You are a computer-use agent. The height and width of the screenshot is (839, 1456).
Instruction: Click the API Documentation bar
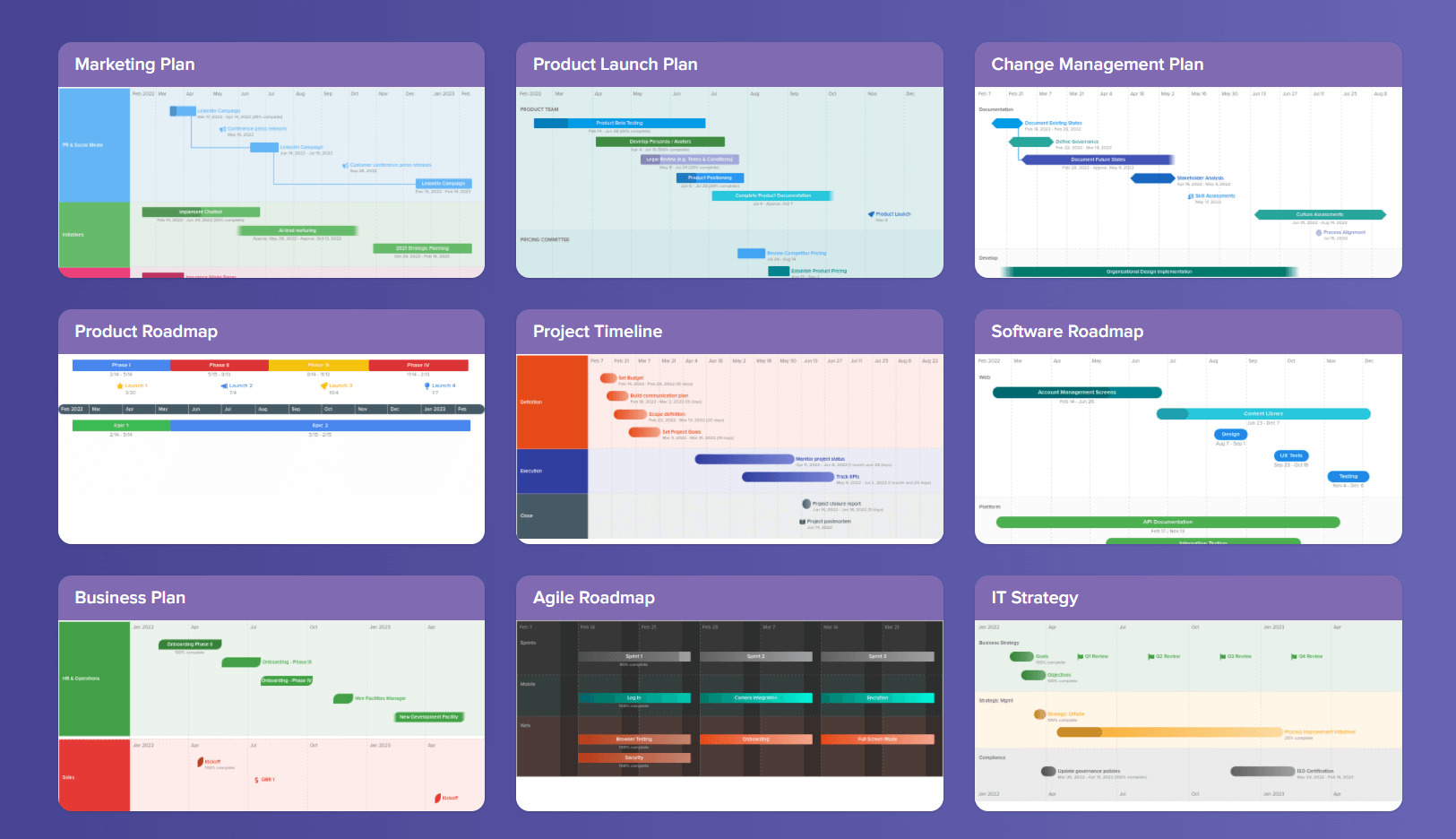pos(1168,522)
